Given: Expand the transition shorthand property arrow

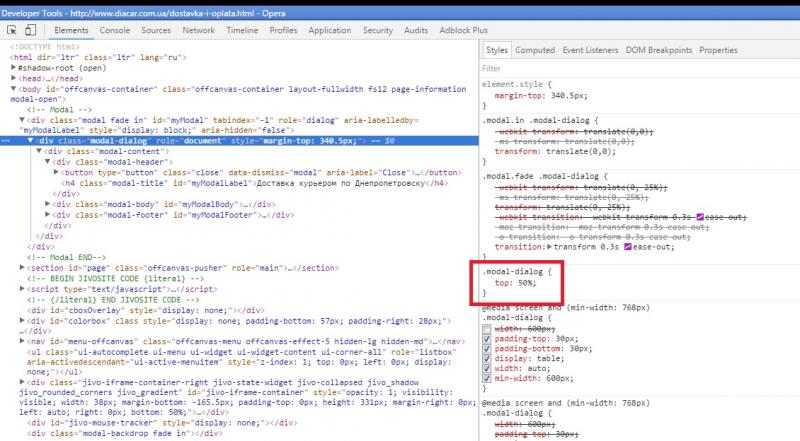Looking at the screenshot, I should point(549,247).
